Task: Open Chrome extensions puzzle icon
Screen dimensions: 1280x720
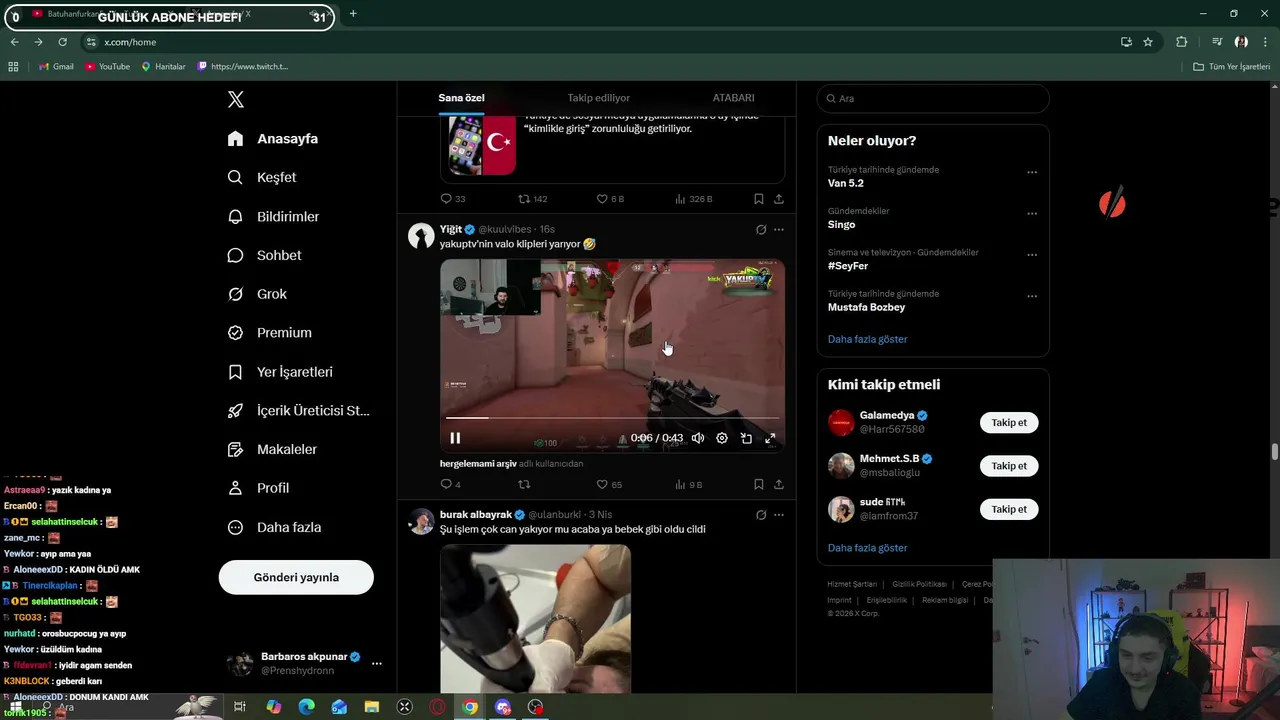Action: tap(1182, 42)
